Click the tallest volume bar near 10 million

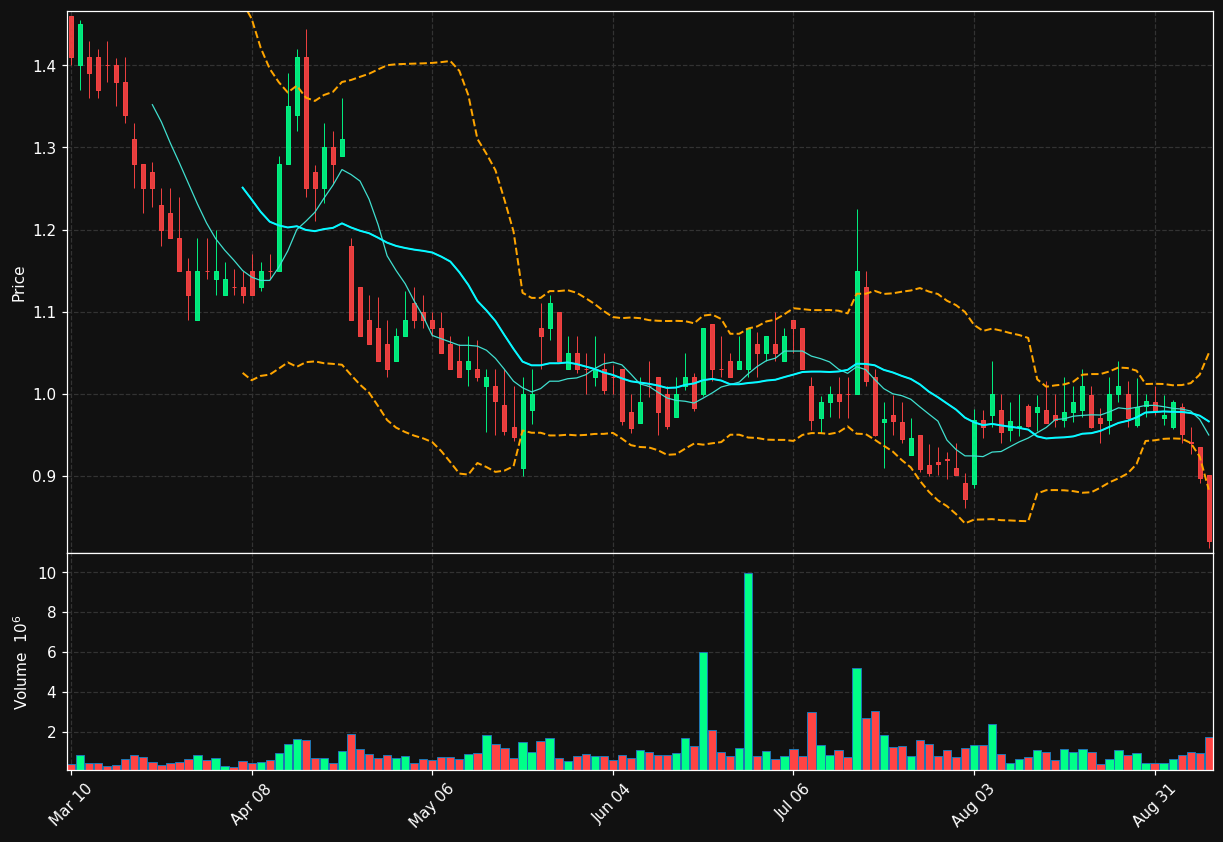pyautogui.click(x=748, y=671)
